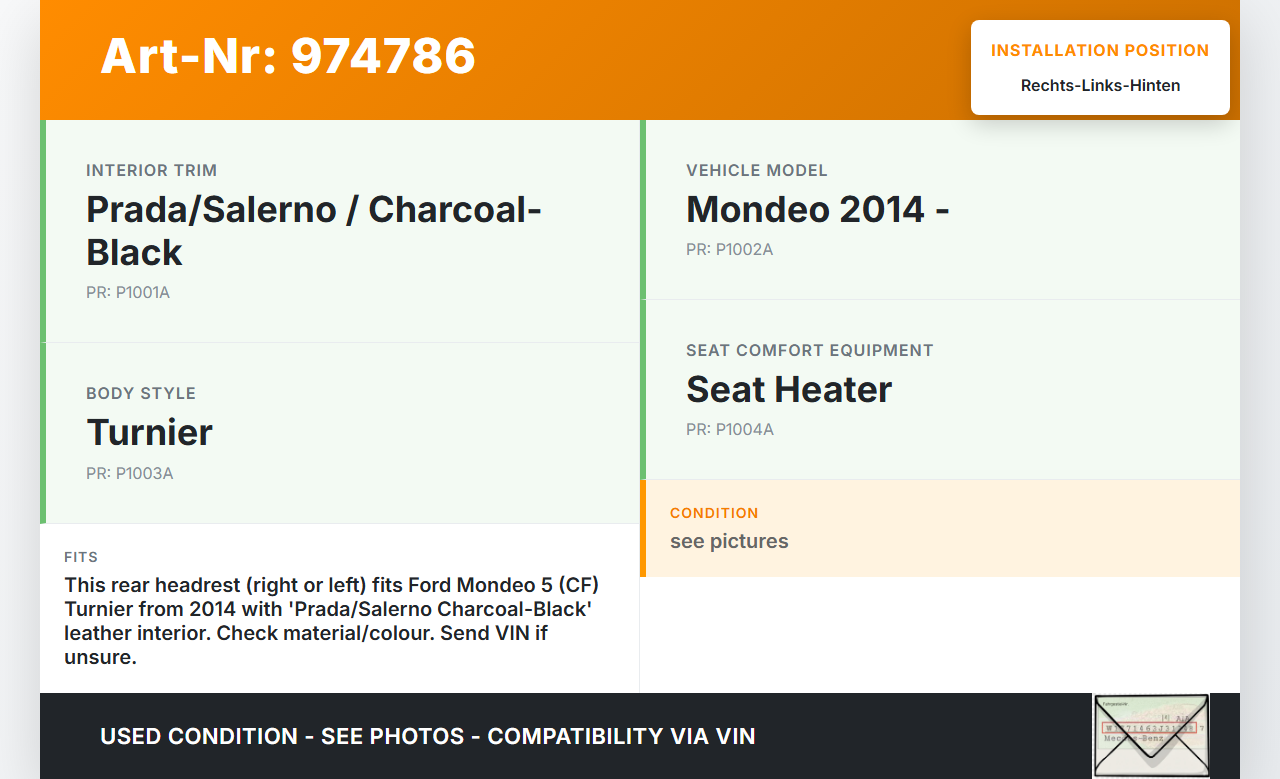Image resolution: width=1280 pixels, height=779 pixels.
Task: Click the VIN envelope icon
Action: [x=1150, y=735]
